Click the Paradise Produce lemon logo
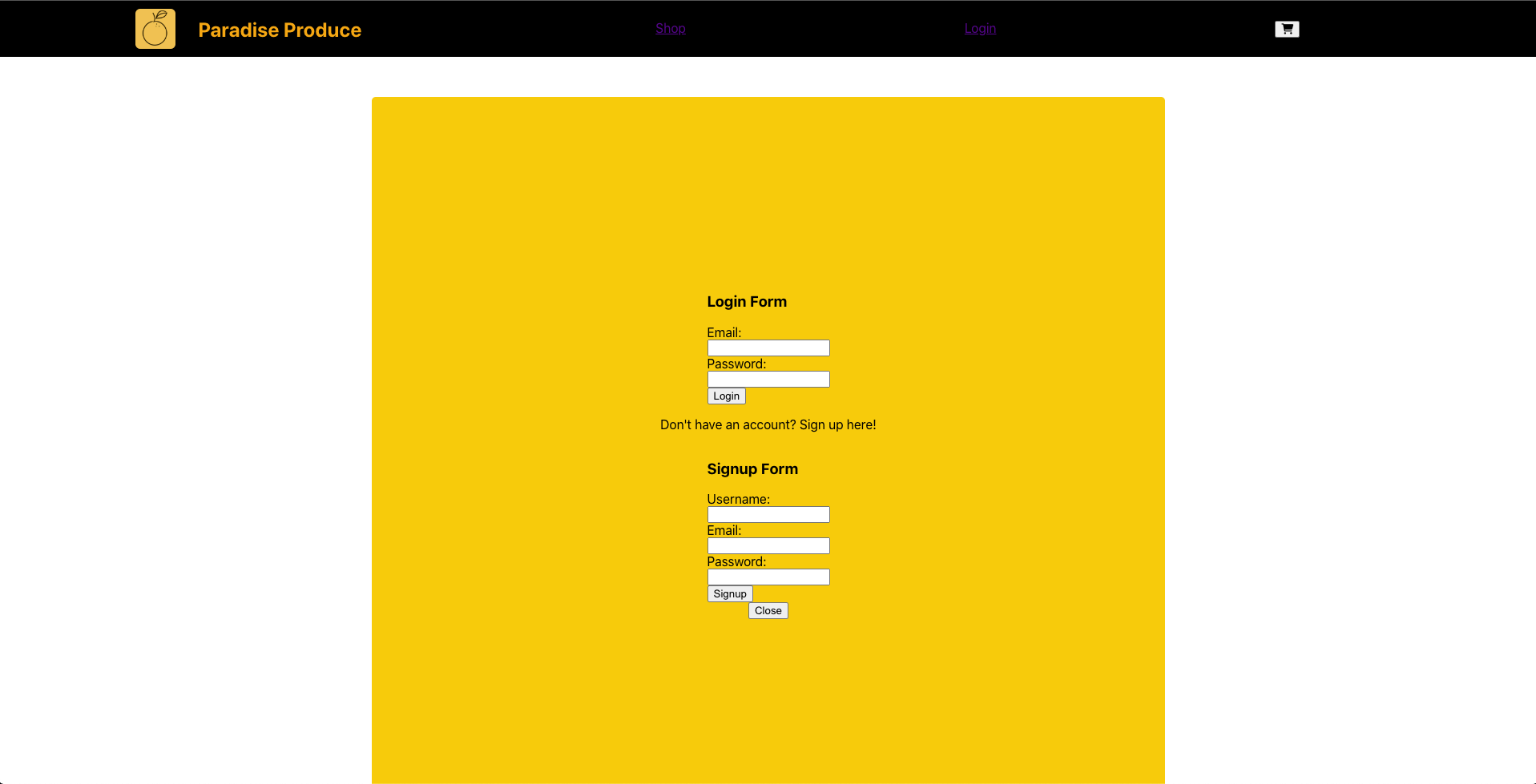The image size is (1536, 784). (155, 28)
